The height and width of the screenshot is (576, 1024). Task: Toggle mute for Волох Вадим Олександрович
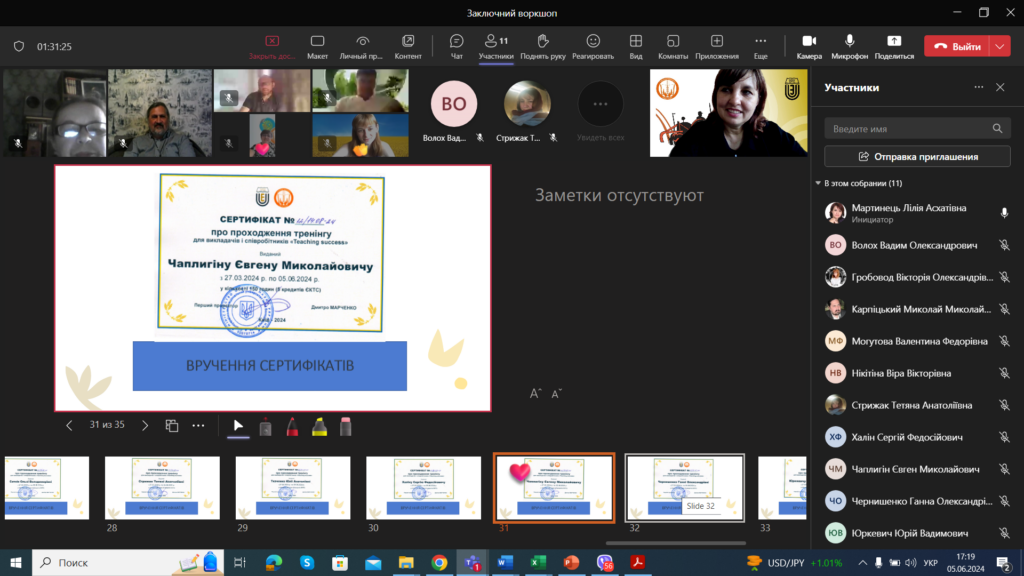[x=1004, y=245]
